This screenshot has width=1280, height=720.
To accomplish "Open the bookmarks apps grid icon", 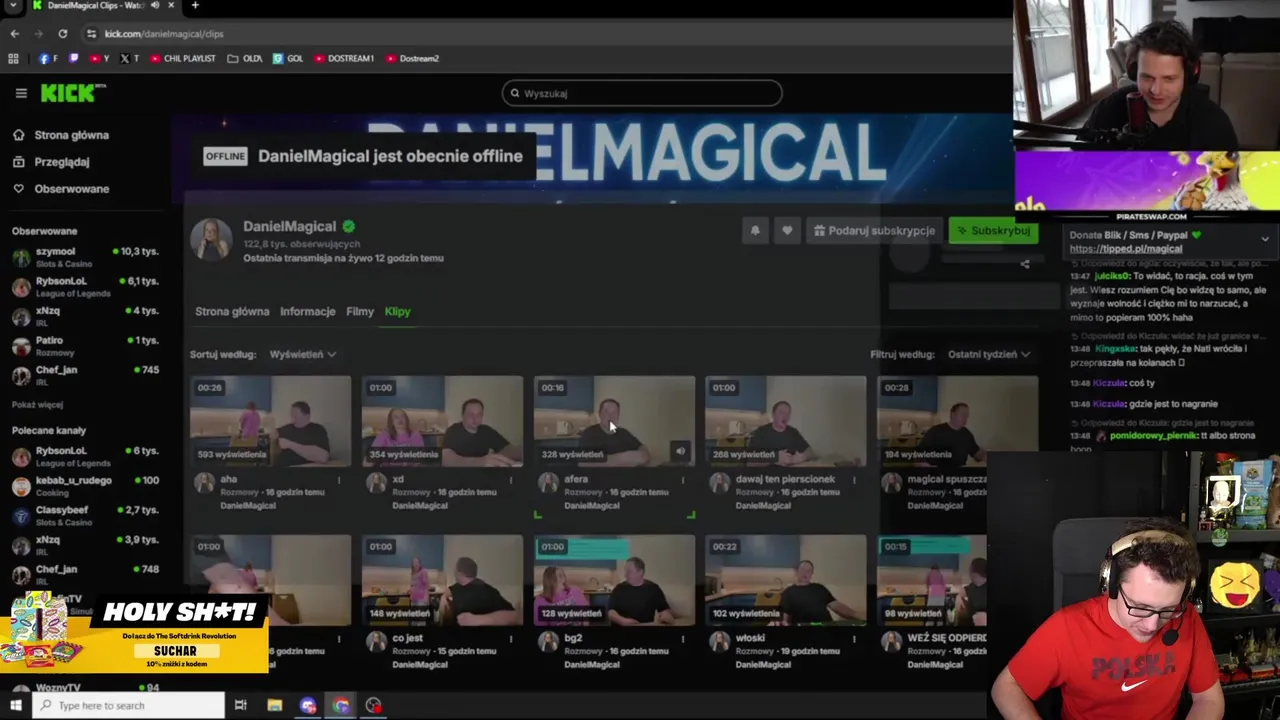I will point(13,58).
